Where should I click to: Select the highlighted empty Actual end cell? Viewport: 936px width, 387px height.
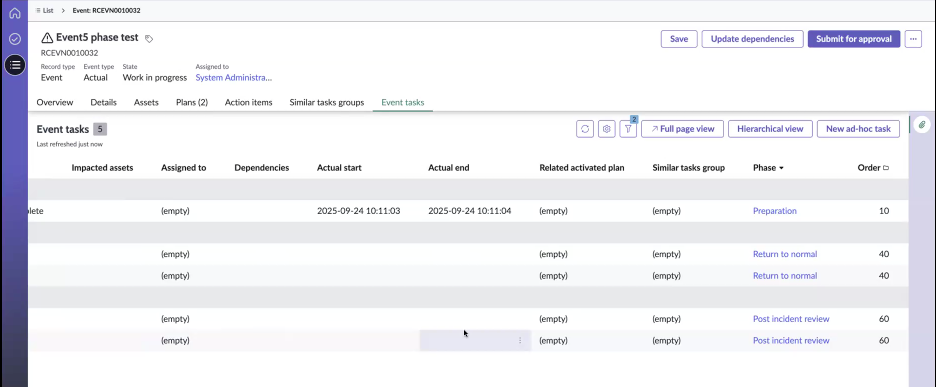475,340
